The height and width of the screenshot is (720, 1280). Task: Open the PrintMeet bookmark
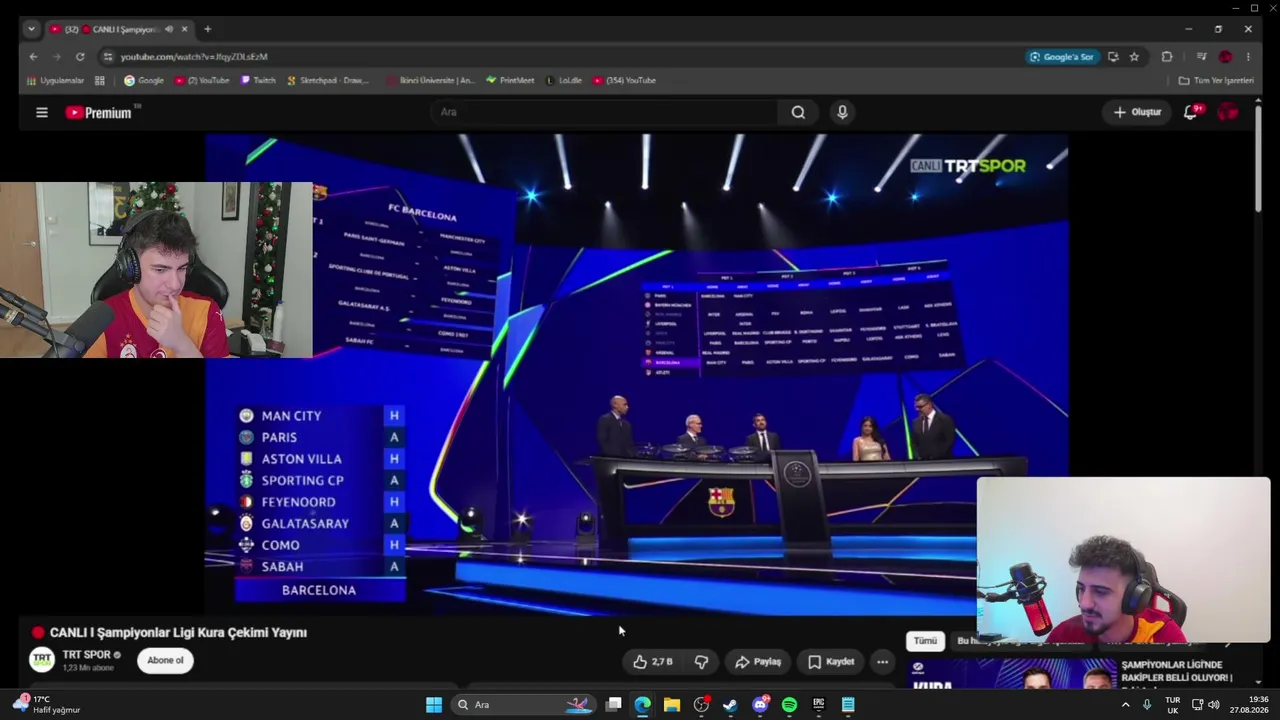(510, 80)
